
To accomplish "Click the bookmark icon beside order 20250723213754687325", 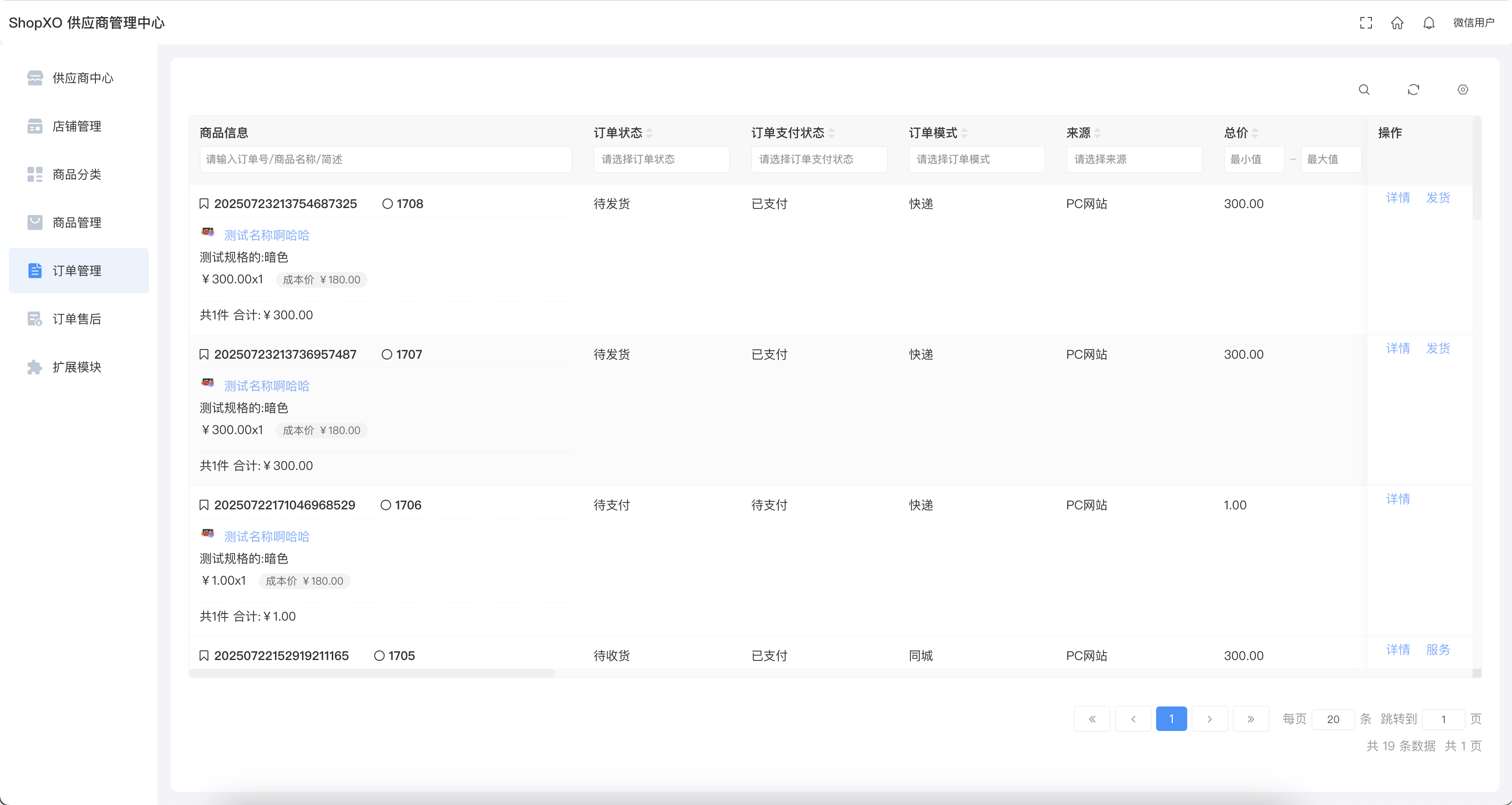I will tap(204, 204).
